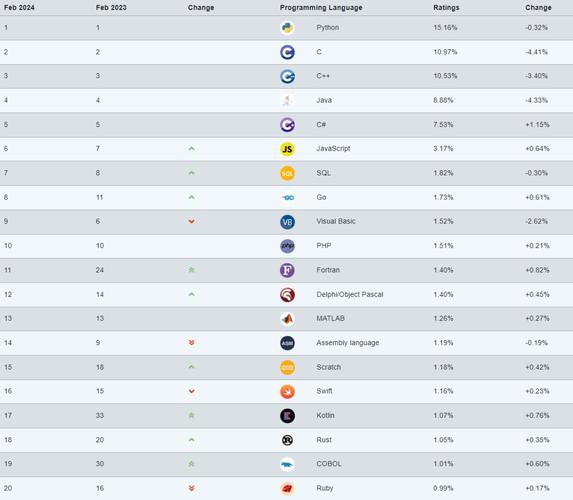Click the JavaScript JS logo icon
The width and height of the screenshot is (573, 500).
coord(287,149)
